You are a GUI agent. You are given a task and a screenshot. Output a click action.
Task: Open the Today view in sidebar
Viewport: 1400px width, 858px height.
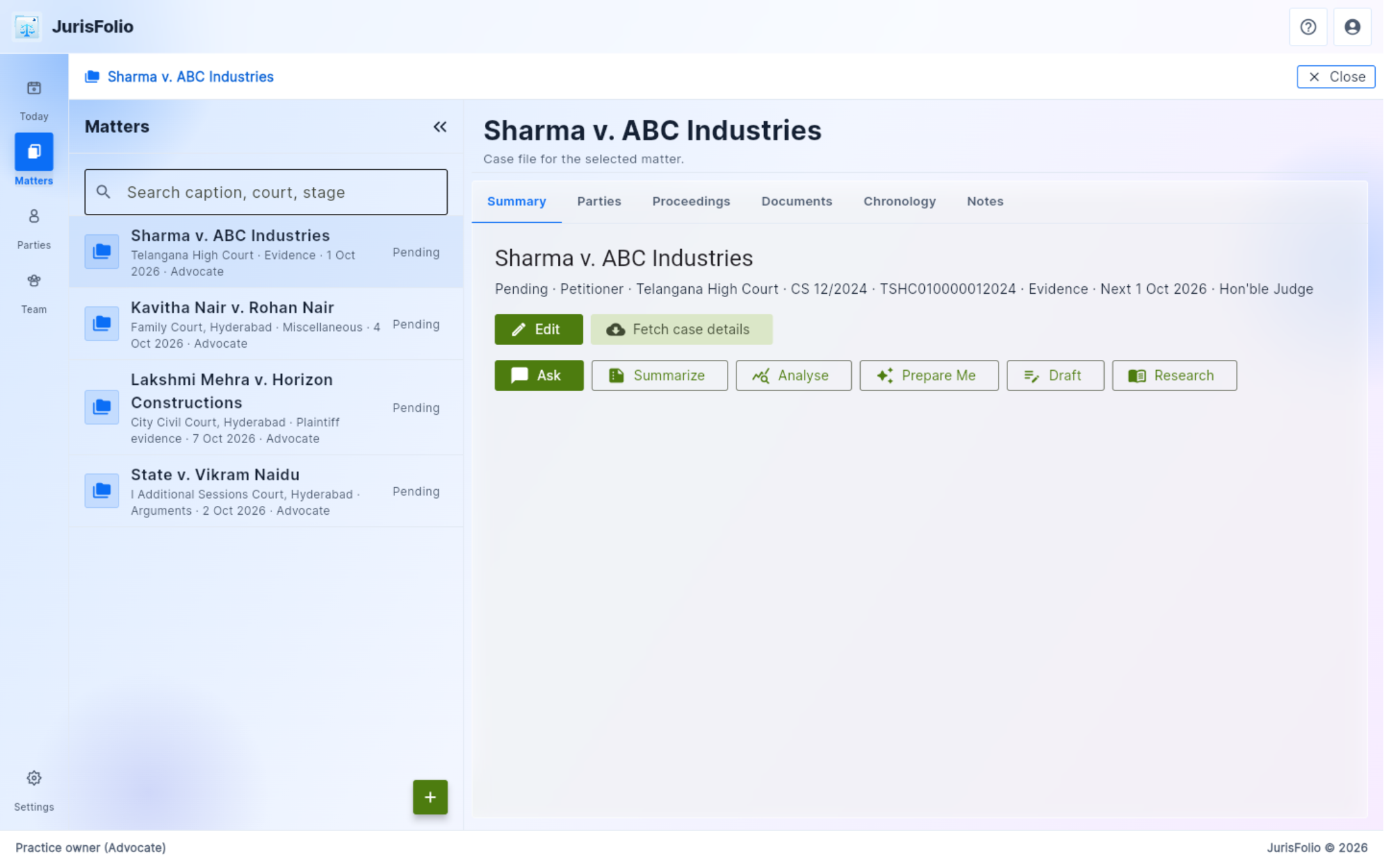pos(34,100)
